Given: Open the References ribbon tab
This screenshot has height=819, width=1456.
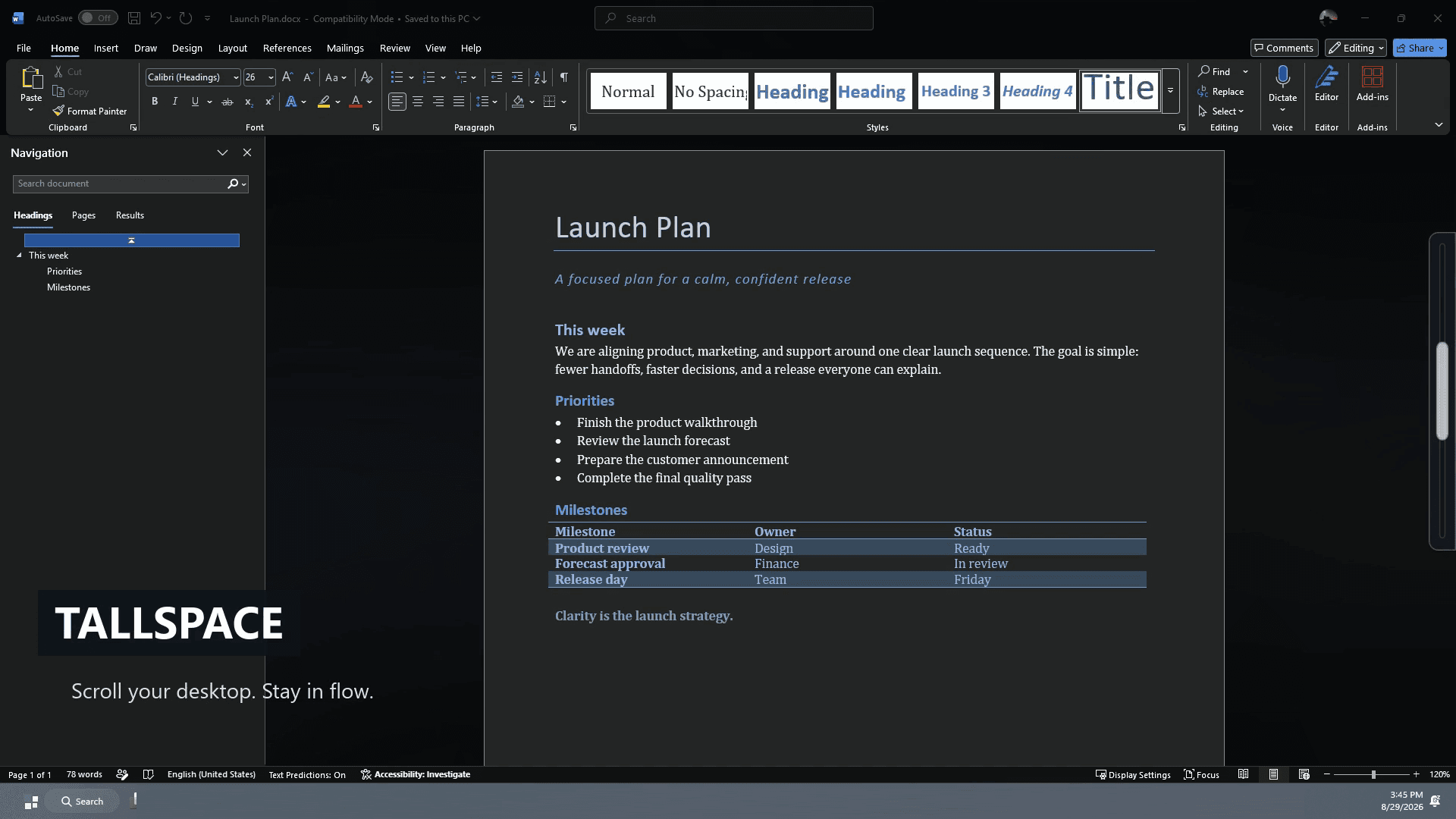Looking at the screenshot, I should click(x=287, y=48).
